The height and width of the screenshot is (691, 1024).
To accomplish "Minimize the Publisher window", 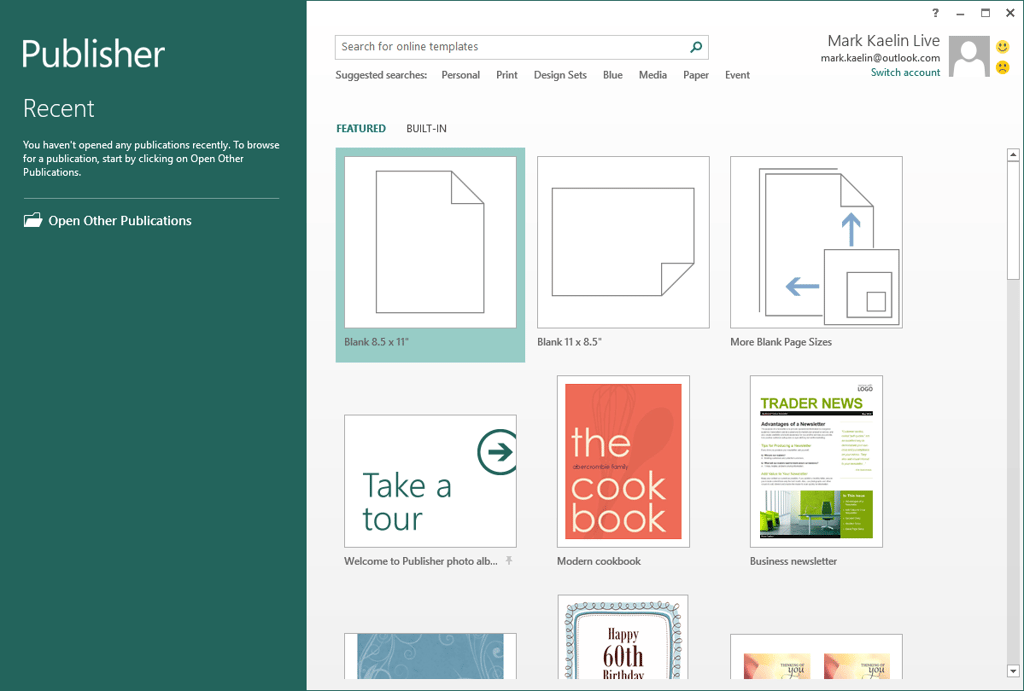I will coord(960,13).
